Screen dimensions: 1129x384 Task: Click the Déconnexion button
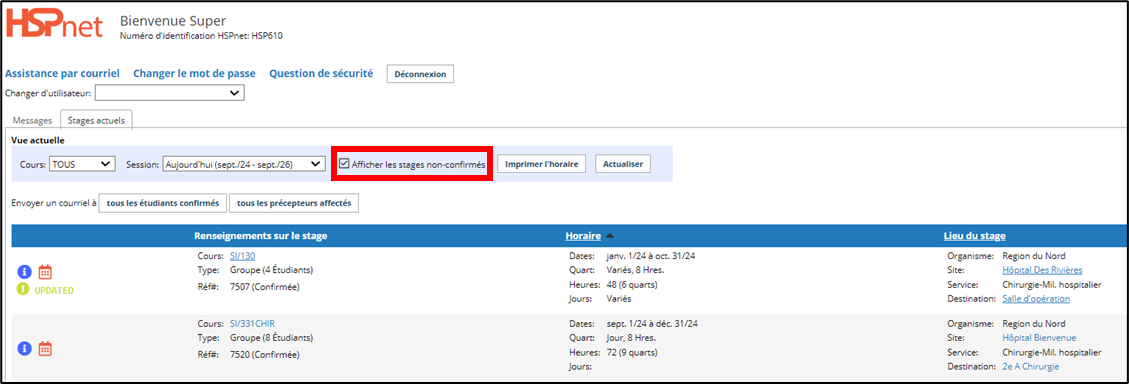(x=420, y=74)
